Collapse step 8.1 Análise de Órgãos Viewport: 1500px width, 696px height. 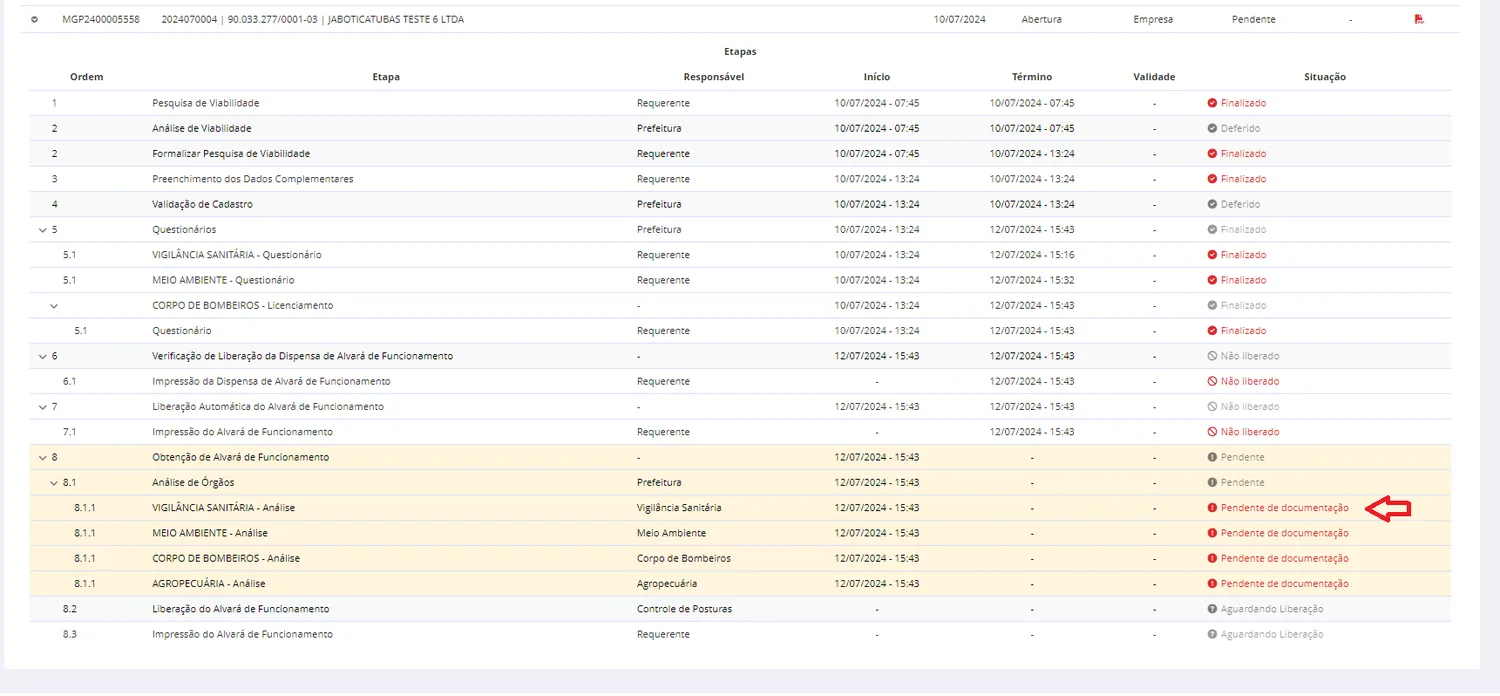pos(54,483)
